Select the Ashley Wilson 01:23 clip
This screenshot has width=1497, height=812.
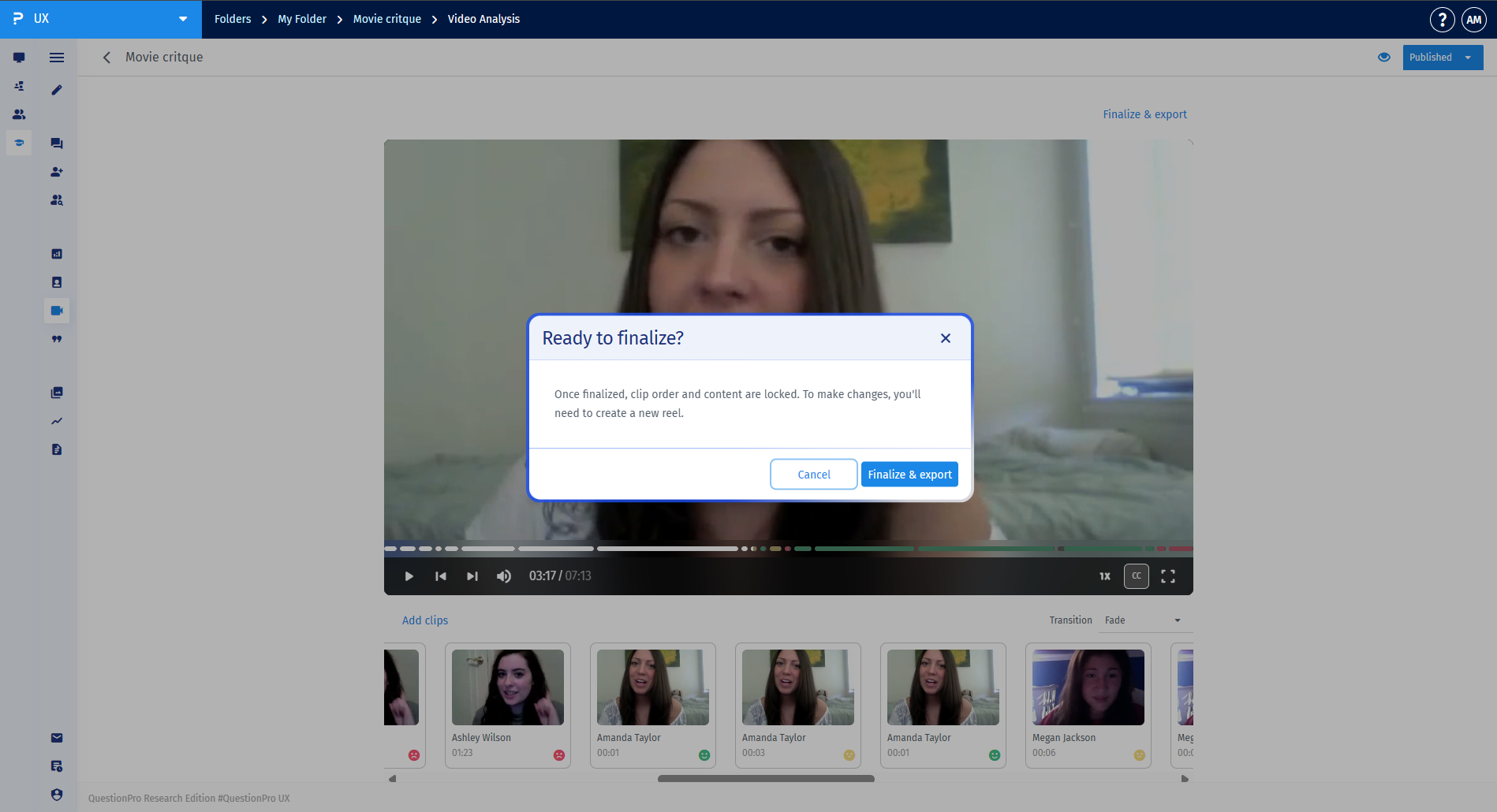coord(508,705)
